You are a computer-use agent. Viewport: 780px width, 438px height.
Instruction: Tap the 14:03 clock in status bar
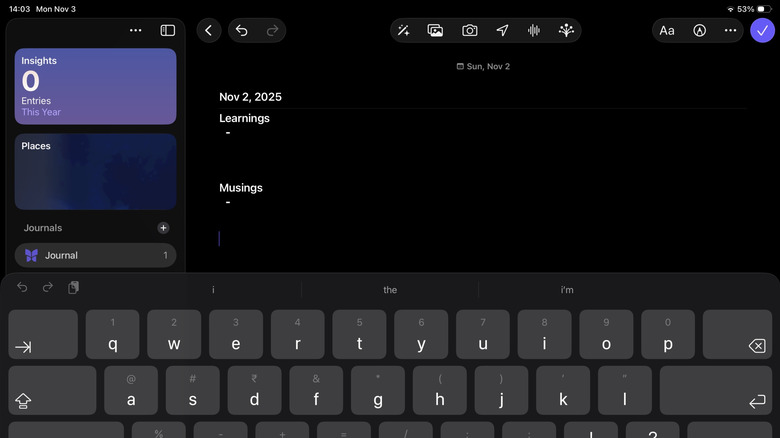coord(19,9)
